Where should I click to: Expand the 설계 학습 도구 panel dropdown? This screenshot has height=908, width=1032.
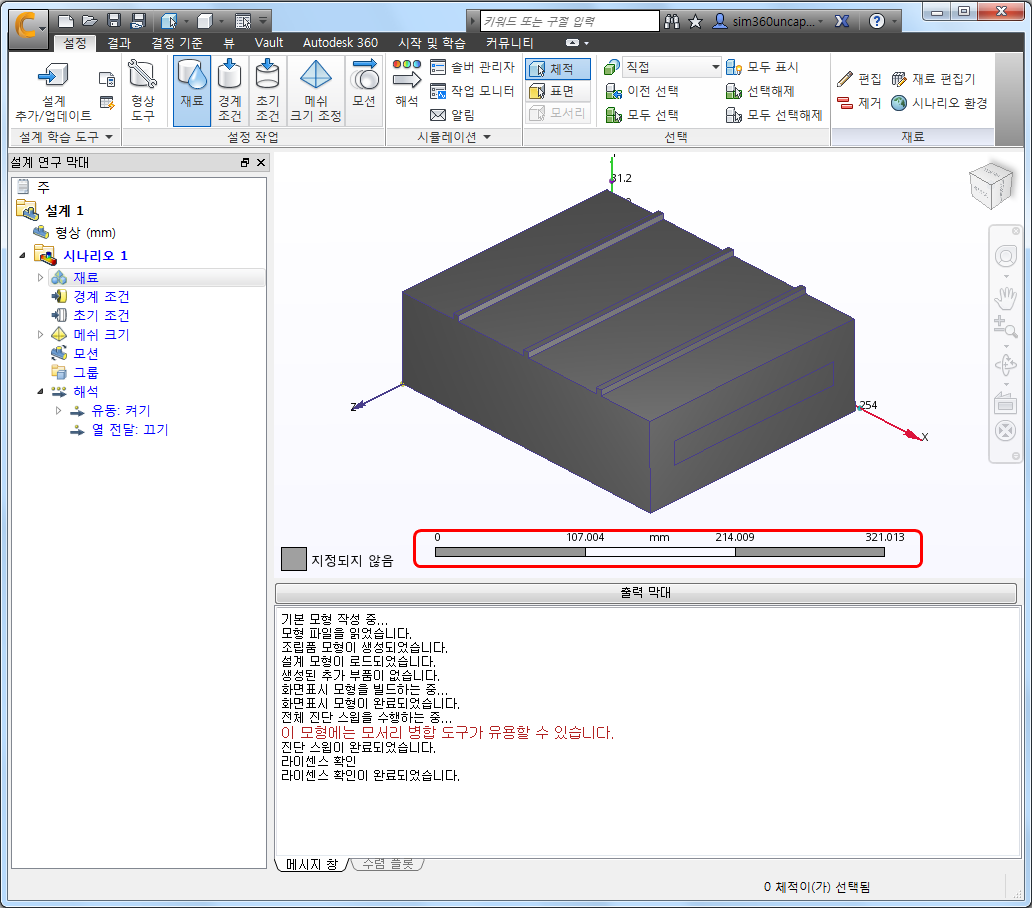(x=109, y=137)
